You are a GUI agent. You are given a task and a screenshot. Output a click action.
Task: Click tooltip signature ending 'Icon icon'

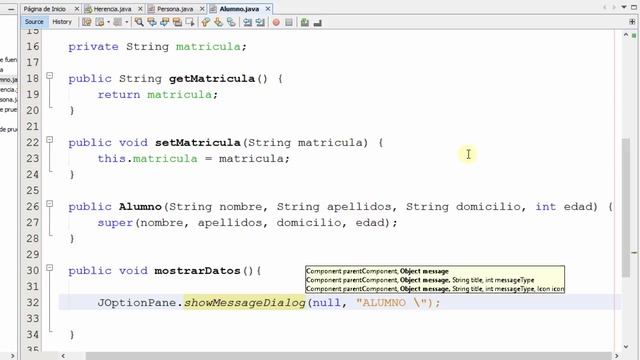point(435,289)
